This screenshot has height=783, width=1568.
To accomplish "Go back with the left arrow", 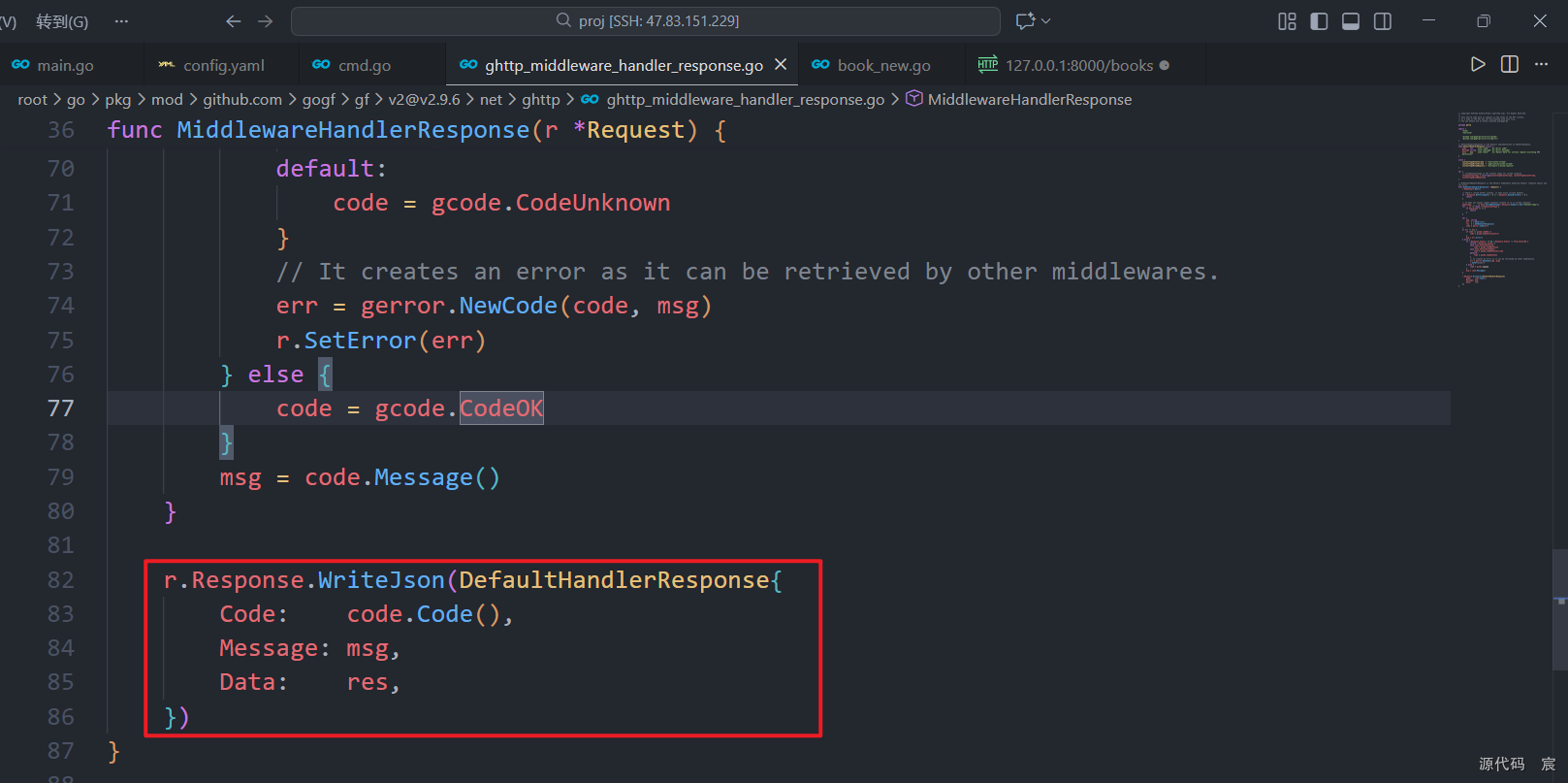I will [233, 20].
